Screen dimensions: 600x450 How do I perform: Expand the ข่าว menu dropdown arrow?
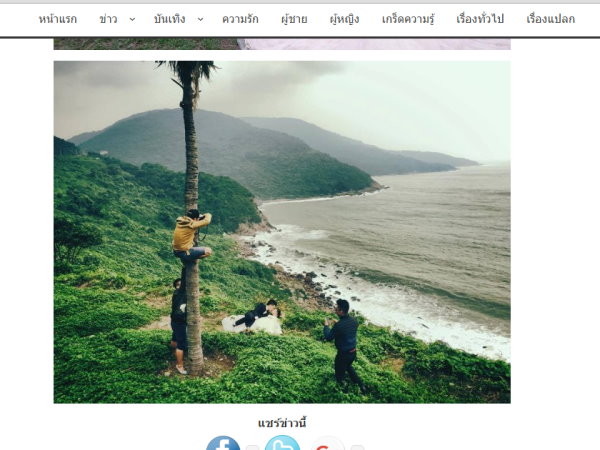pos(132,19)
